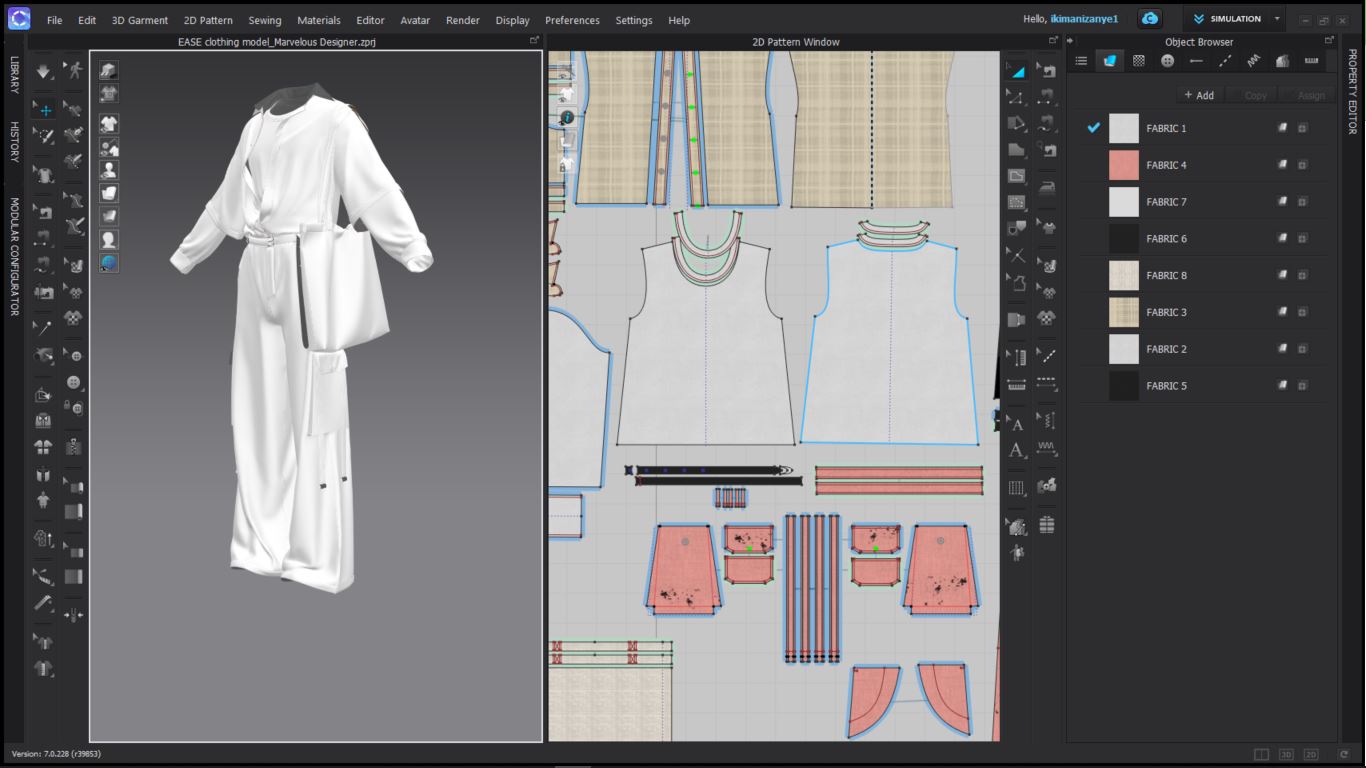The image size is (1366, 768).
Task: Expand the LIBRARY side panel
Action: coord(14,75)
